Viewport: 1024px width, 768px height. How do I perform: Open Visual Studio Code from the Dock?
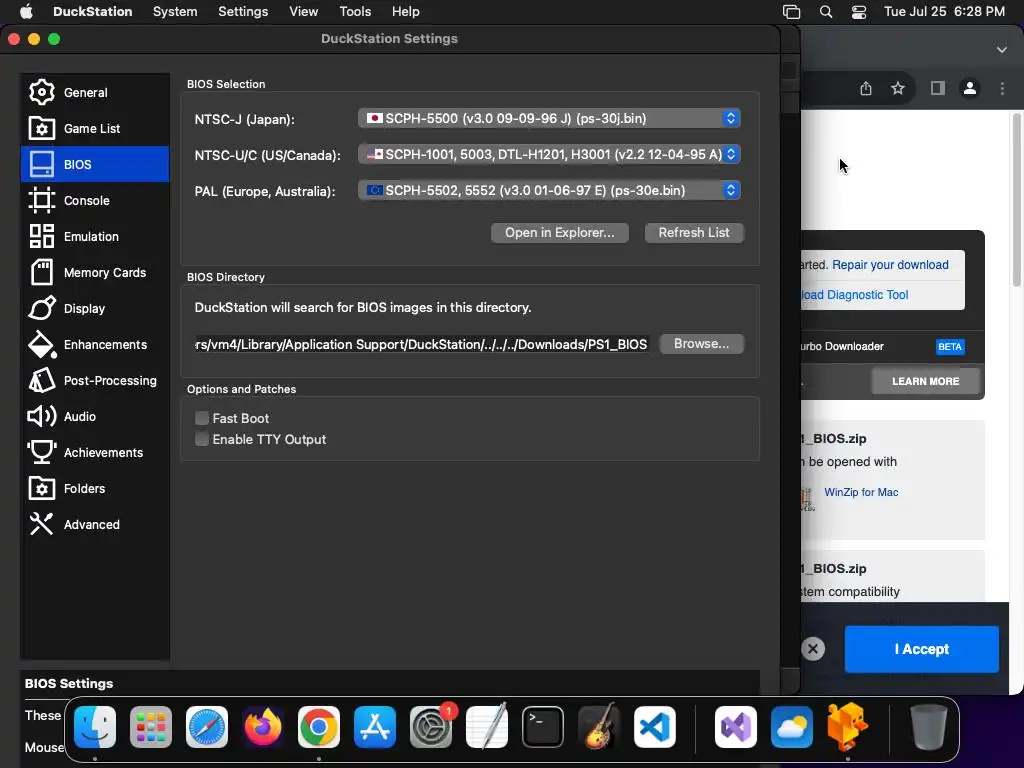pos(655,727)
